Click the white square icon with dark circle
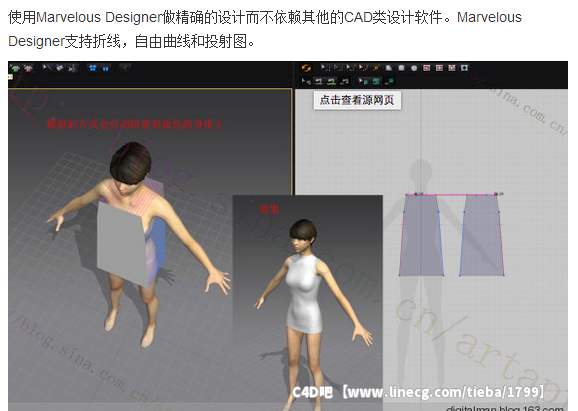The width and height of the screenshot is (578, 411). pos(464,68)
